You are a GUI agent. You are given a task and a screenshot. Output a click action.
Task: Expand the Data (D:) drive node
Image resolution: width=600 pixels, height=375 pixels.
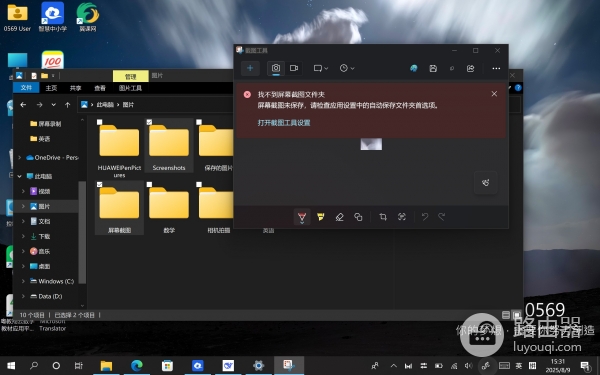23,296
